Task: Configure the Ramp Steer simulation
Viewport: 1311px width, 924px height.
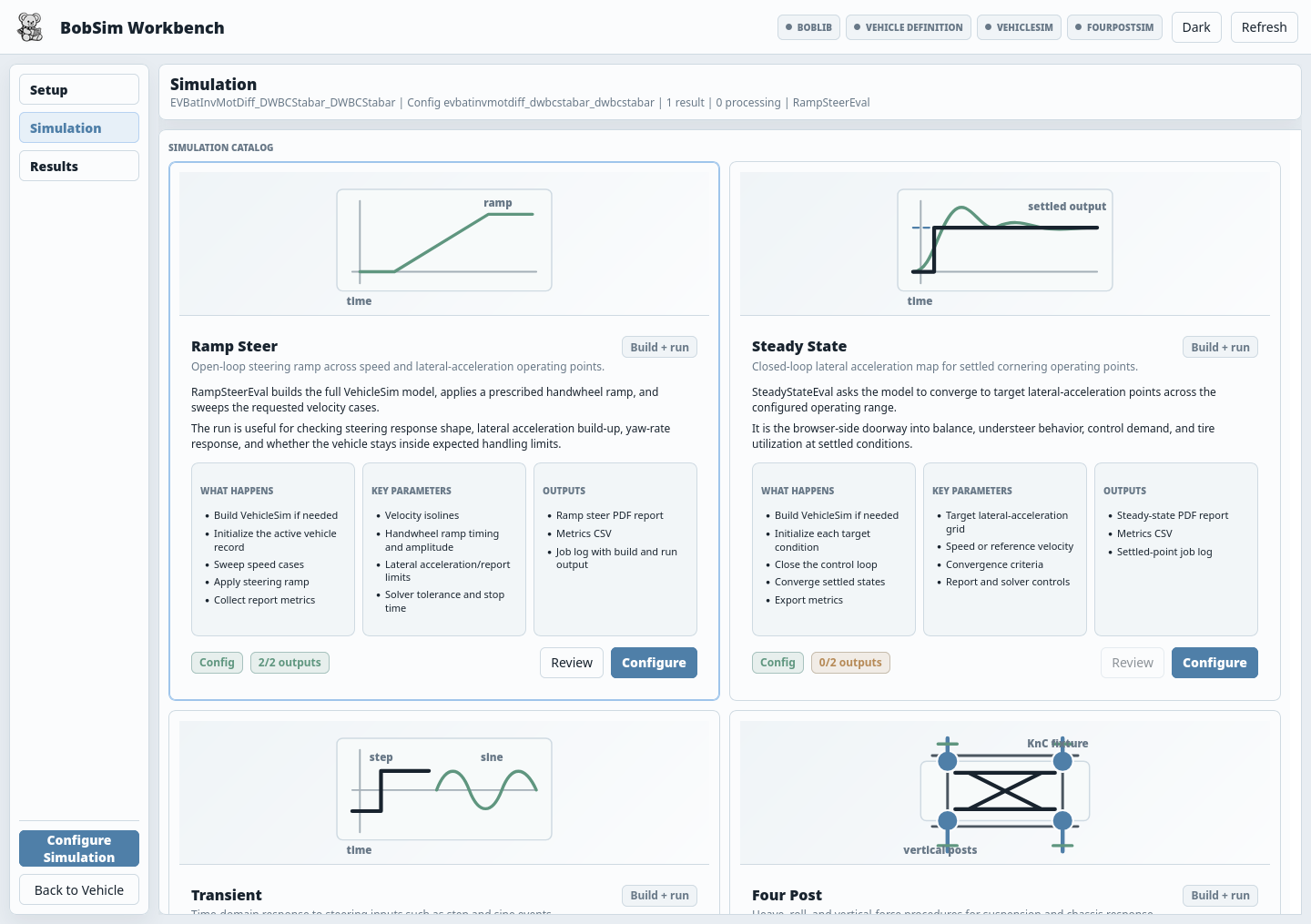Action: pos(654,663)
